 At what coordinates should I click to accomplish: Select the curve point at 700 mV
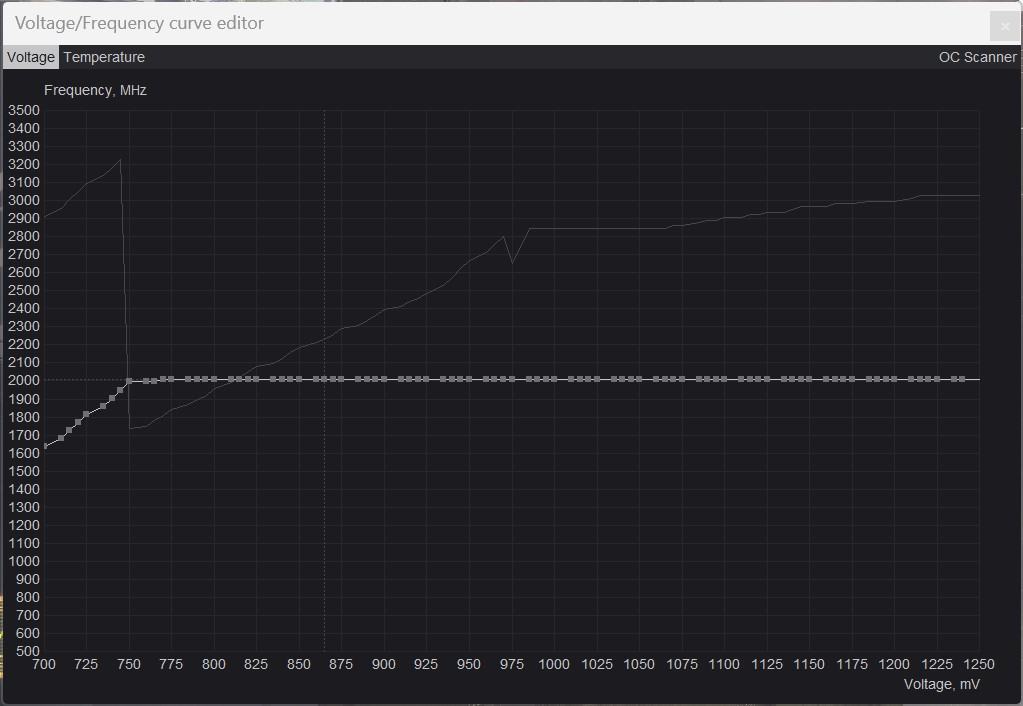(x=44, y=446)
